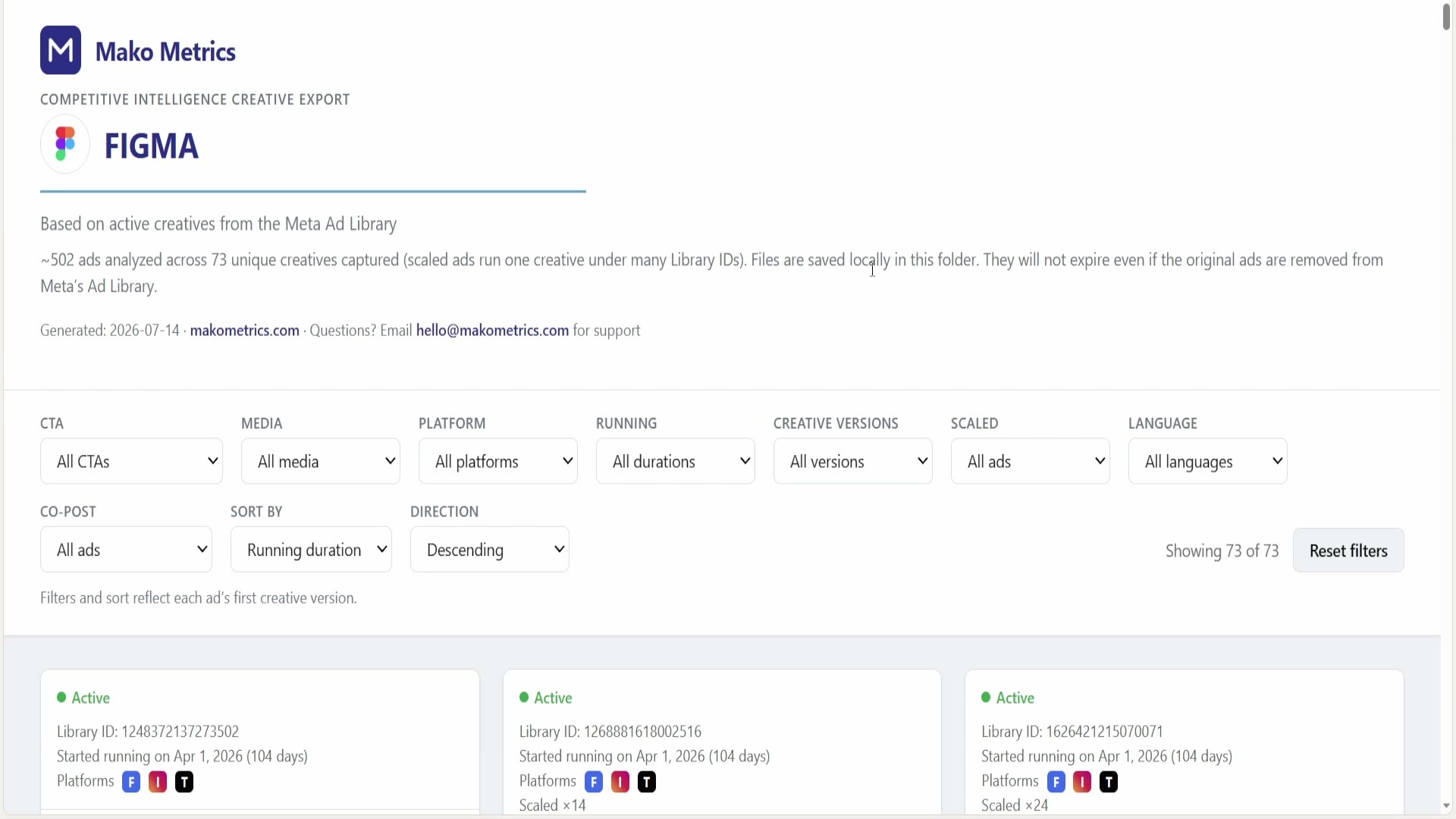Click the FIGMA heading text
Image resolution: width=1456 pixels, height=819 pixels.
(152, 146)
